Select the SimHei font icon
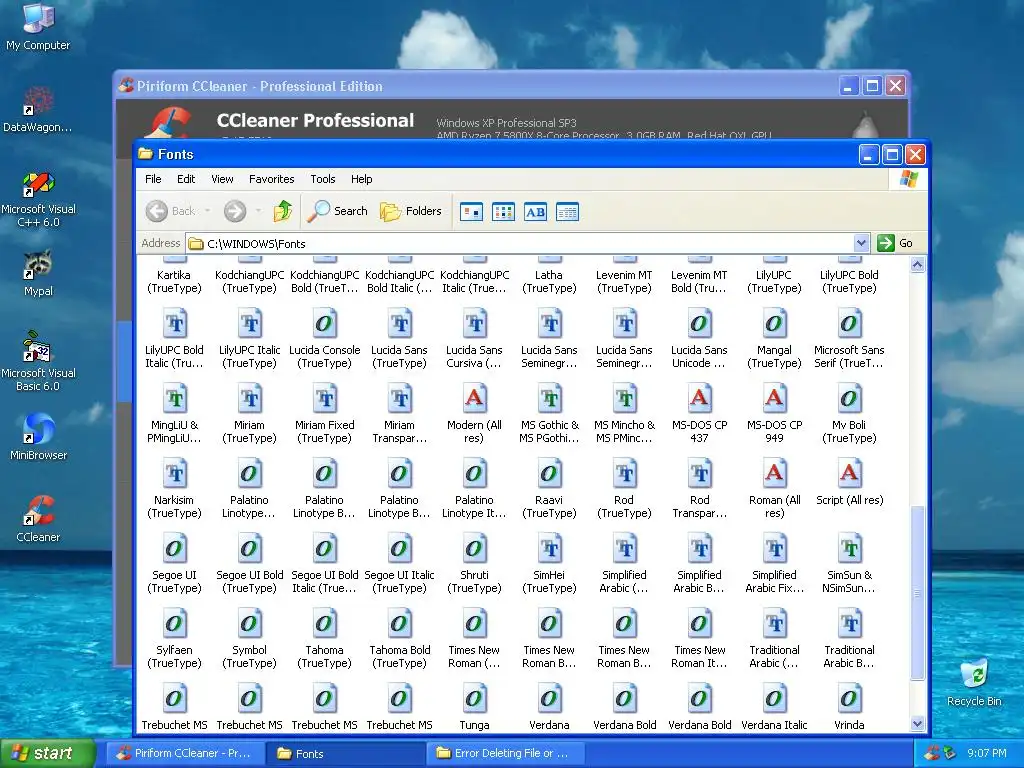 tap(549, 564)
